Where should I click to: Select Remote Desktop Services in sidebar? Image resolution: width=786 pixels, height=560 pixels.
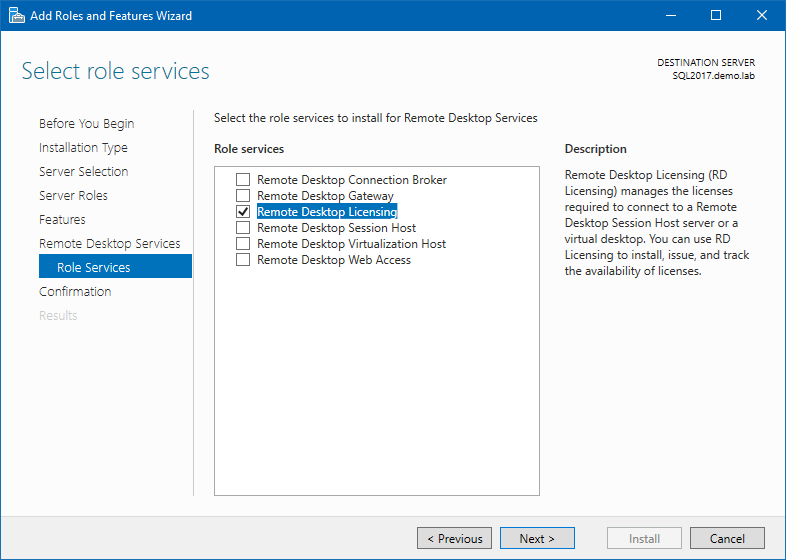pos(109,244)
